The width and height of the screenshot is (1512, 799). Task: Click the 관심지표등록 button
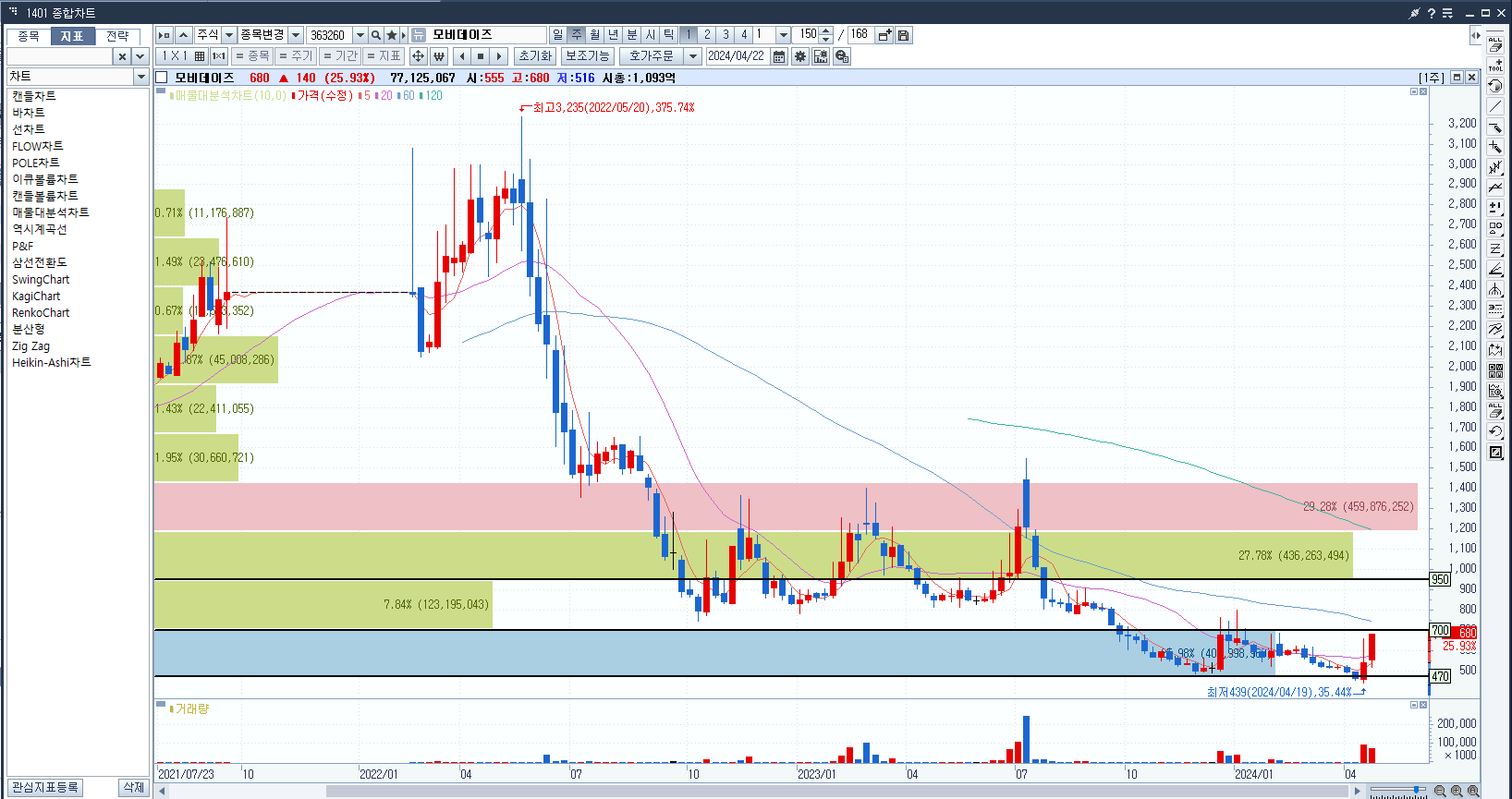tap(45, 787)
